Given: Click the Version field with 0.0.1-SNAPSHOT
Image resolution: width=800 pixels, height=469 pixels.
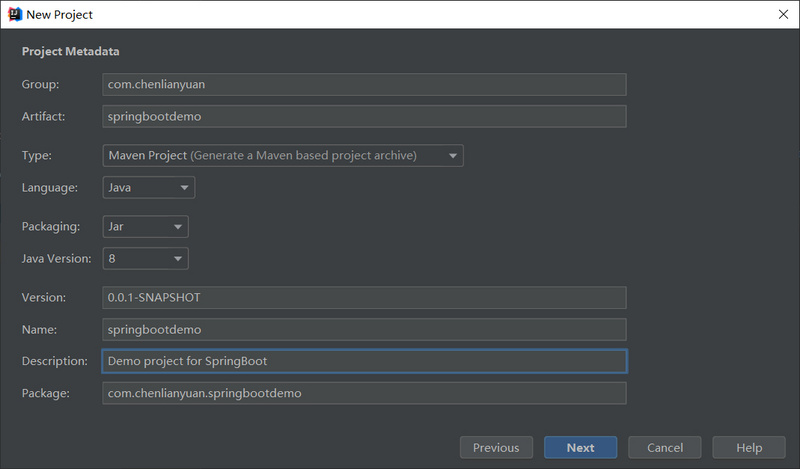Looking at the screenshot, I should click(x=364, y=297).
